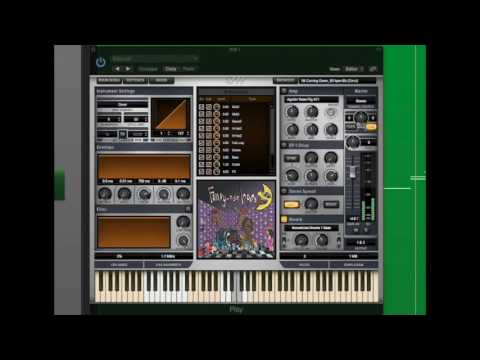
Task: Toggle the plugin power bypass button
Action: click(x=101, y=62)
